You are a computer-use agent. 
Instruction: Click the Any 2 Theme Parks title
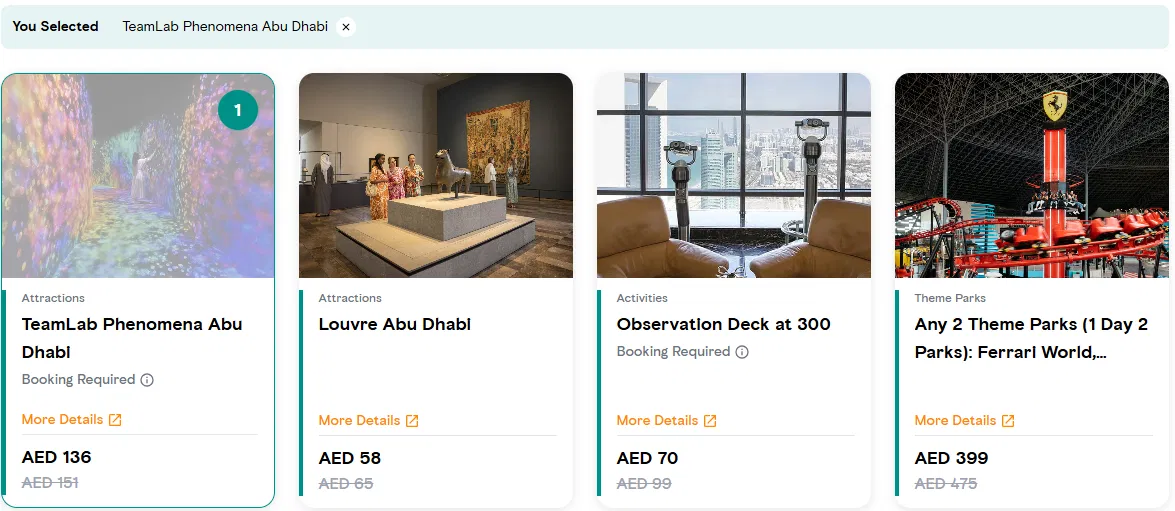tap(1031, 338)
